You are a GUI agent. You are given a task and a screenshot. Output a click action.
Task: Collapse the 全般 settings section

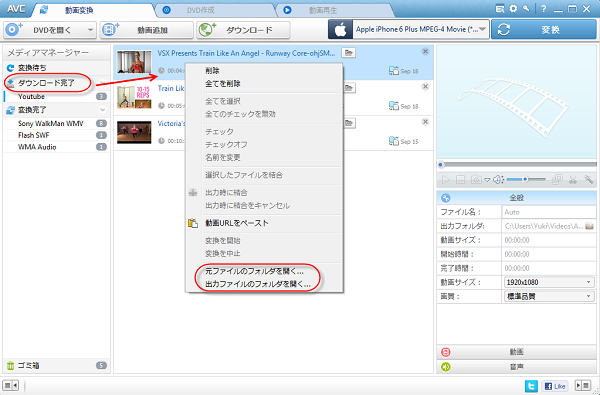(516, 198)
